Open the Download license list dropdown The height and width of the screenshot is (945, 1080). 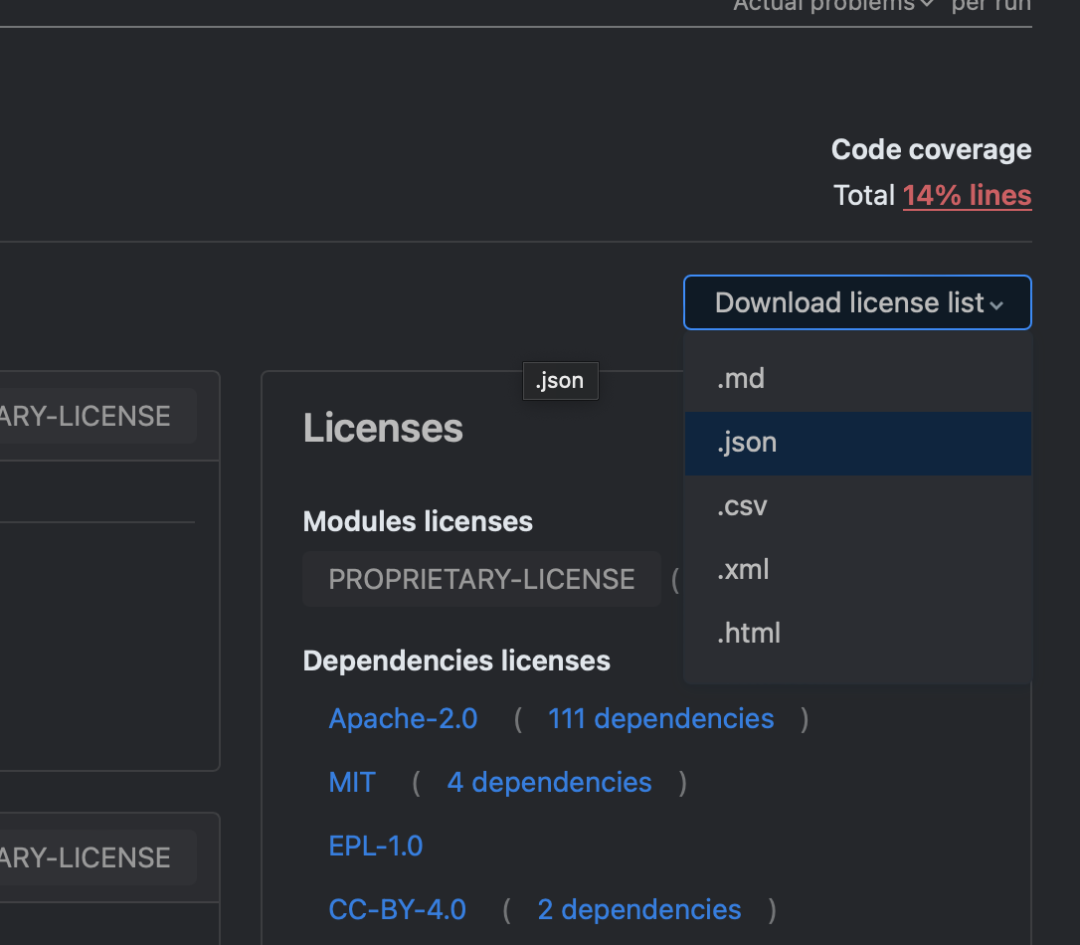pyautogui.click(x=858, y=302)
